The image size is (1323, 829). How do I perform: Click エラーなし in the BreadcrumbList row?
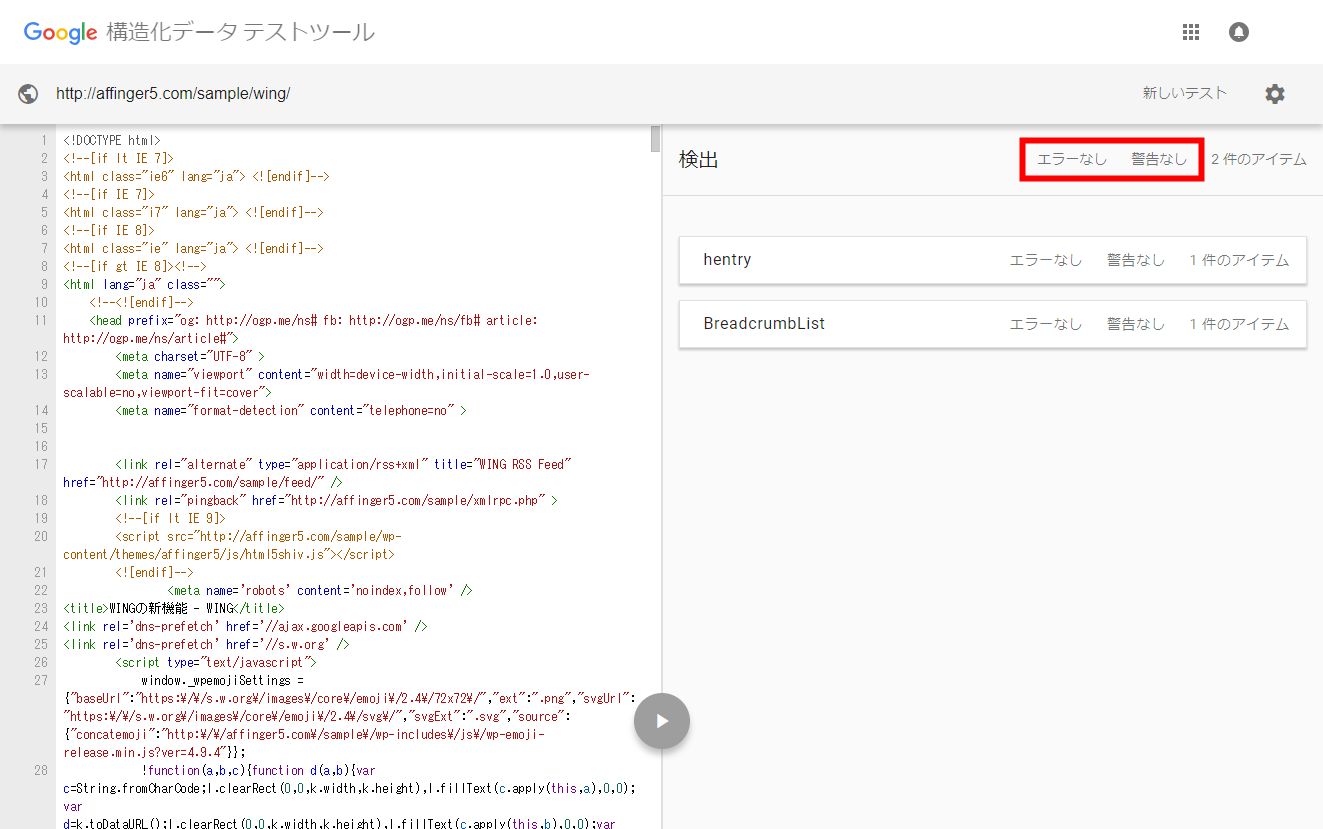1046,324
